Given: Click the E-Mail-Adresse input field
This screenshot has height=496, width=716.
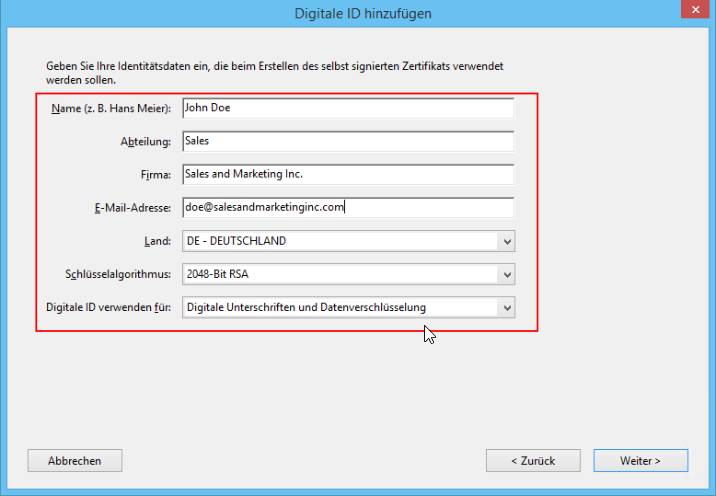Looking at the screenshot, I should click(x=348, y=207).
